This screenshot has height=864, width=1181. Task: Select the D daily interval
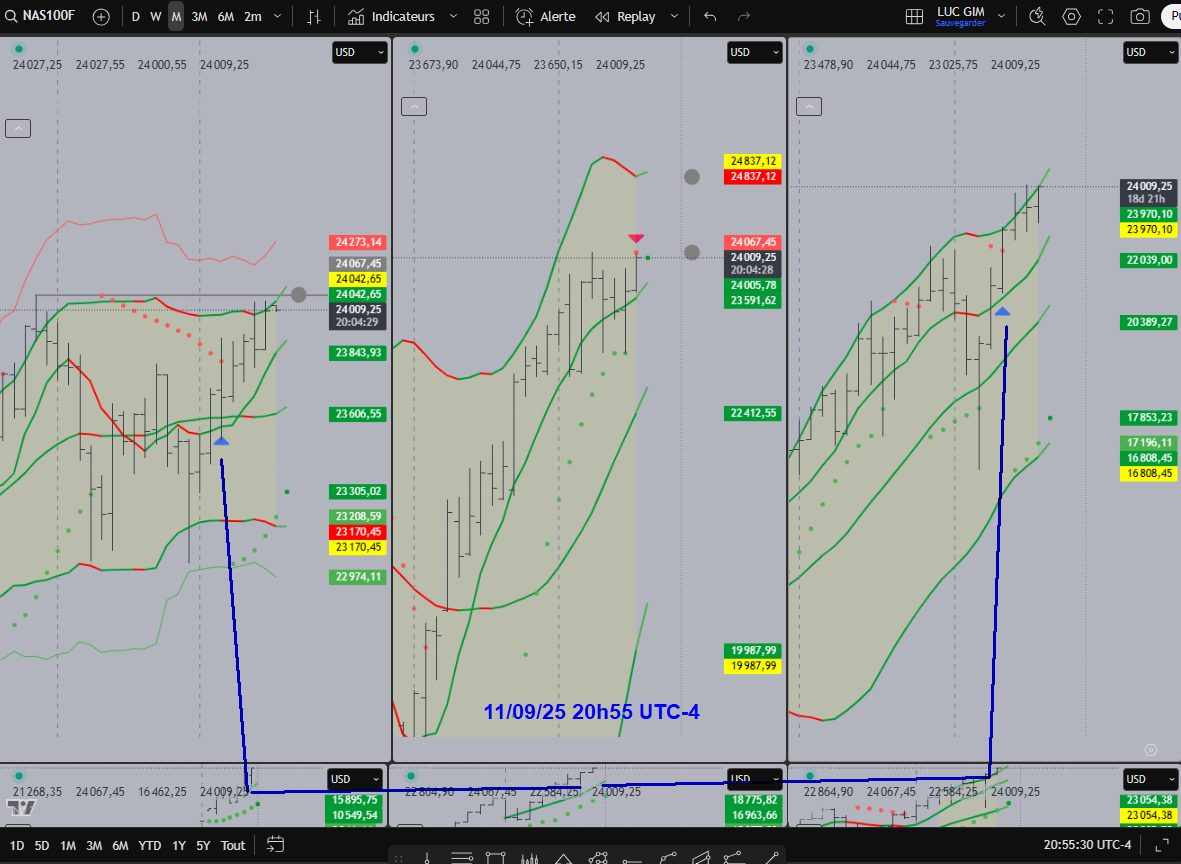136,17
